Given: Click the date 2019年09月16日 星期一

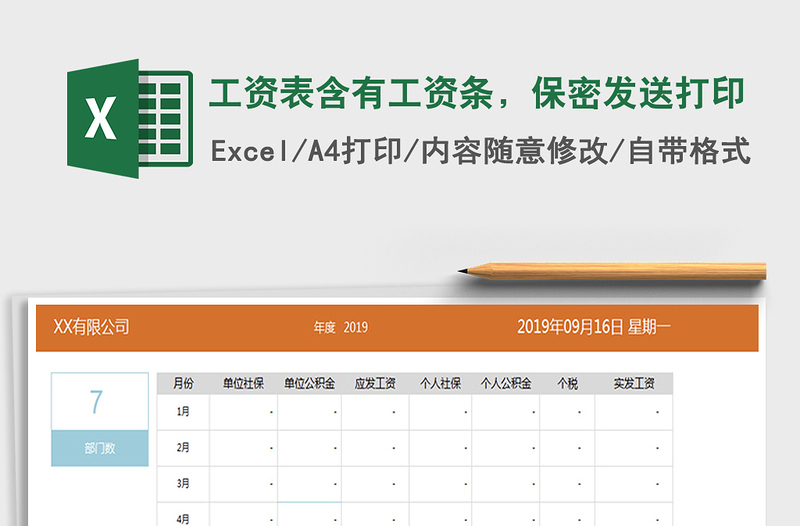Looking at the screenshot, I should (593, 327).
